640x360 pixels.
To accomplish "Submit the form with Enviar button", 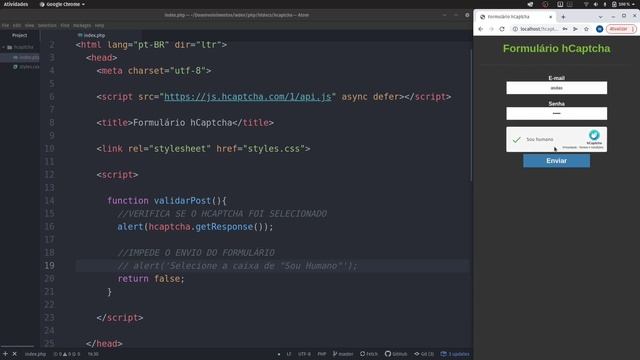I will (x=556, y=161).
